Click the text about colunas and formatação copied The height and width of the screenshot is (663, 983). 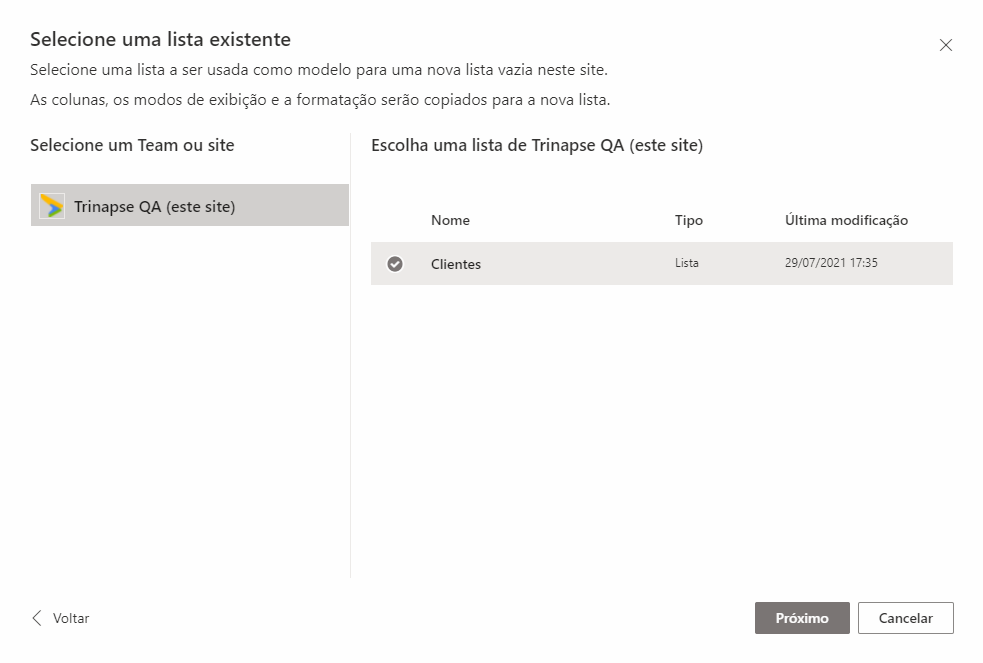click(320, 100)
